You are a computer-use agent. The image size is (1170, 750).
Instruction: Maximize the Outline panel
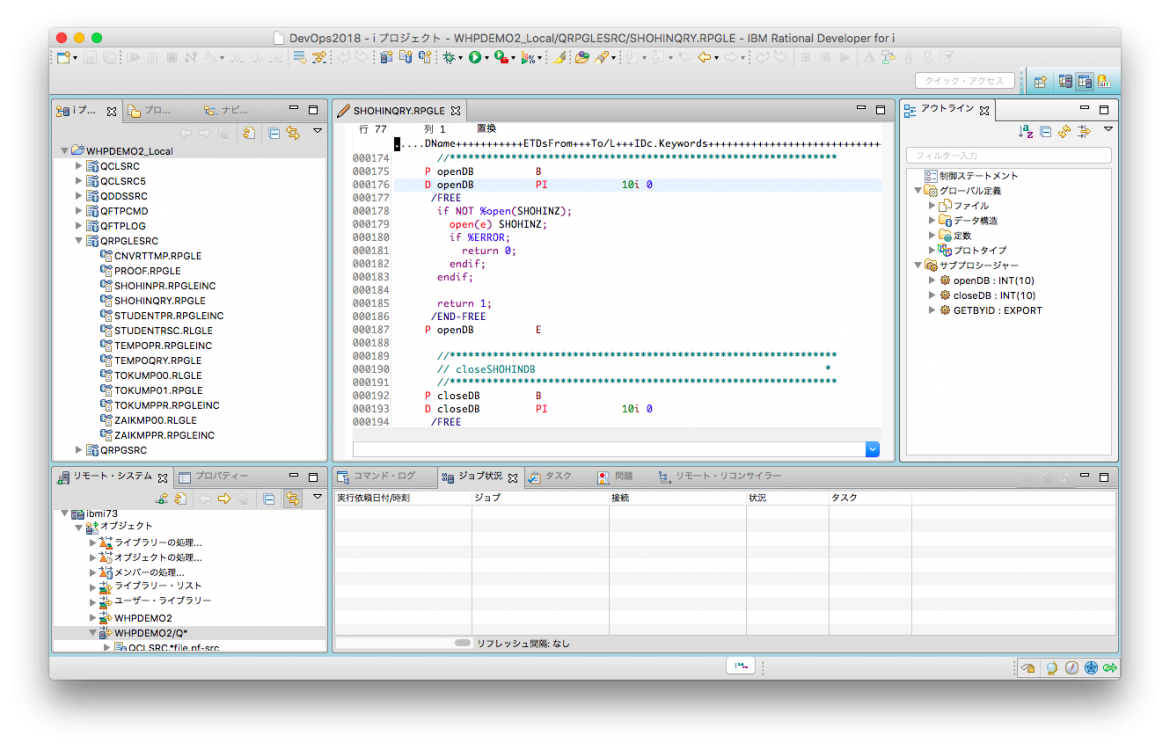pyautogui.click(x=1104, y=109)
